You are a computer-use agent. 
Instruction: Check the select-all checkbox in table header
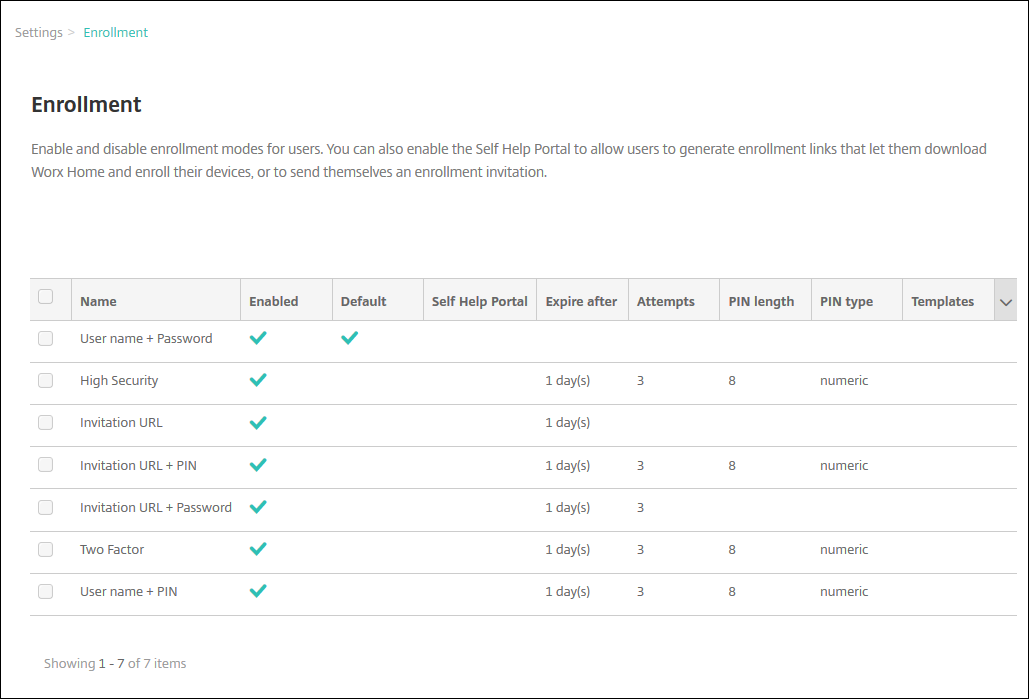(45, 296)
